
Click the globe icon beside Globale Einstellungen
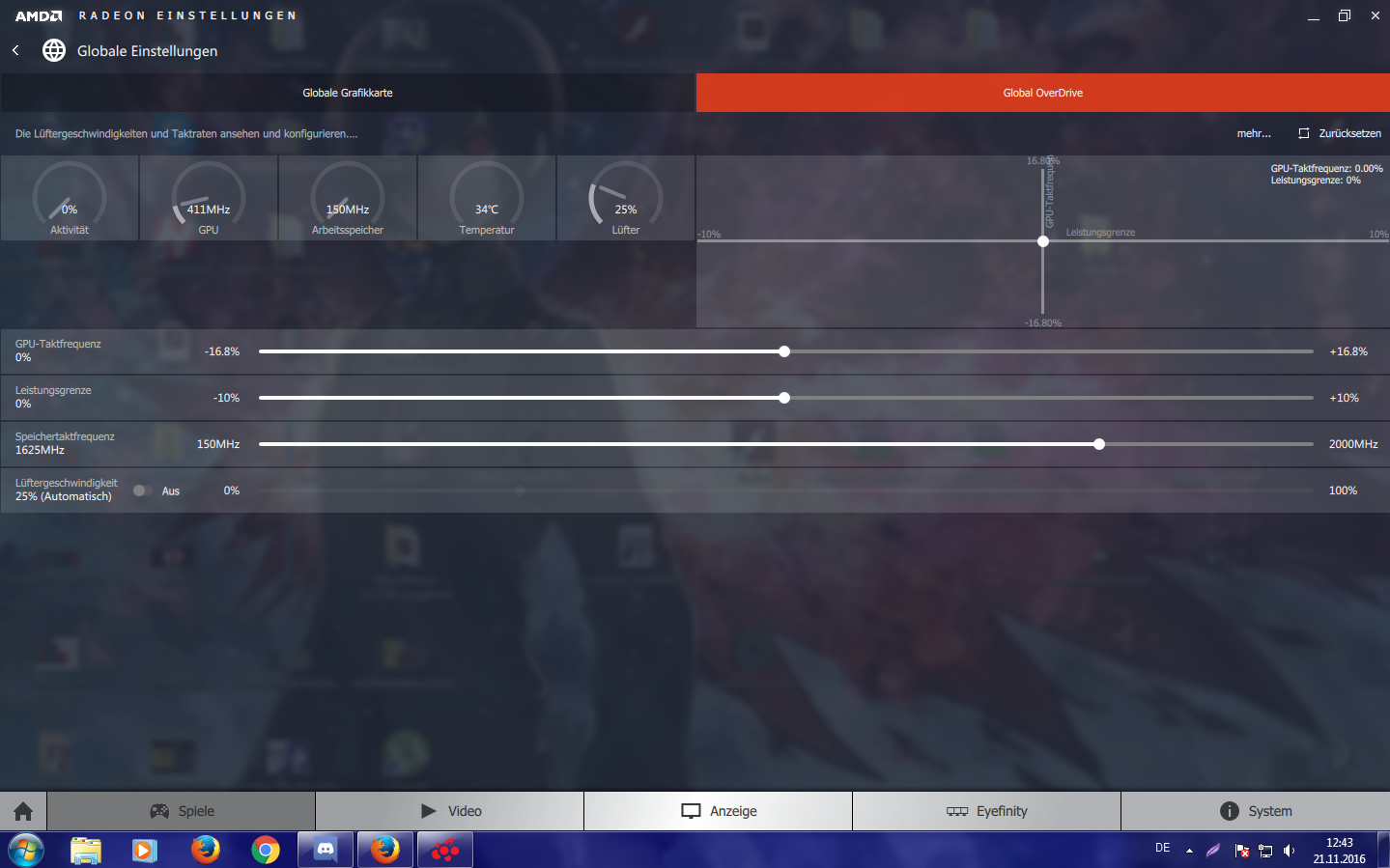(54, 50)
